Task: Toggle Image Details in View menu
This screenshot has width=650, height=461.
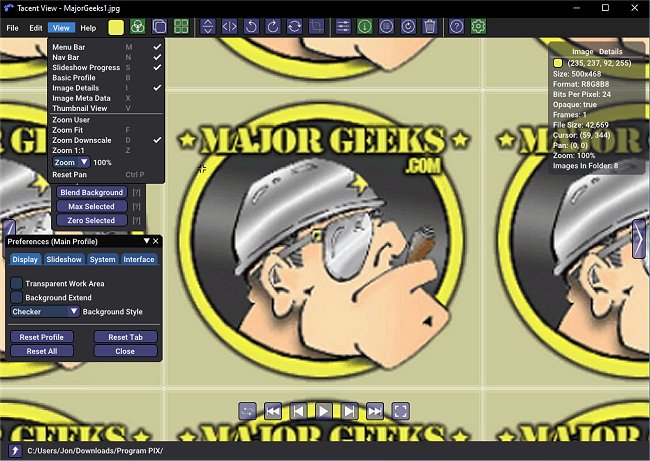Action: click(x=106, y=88)
